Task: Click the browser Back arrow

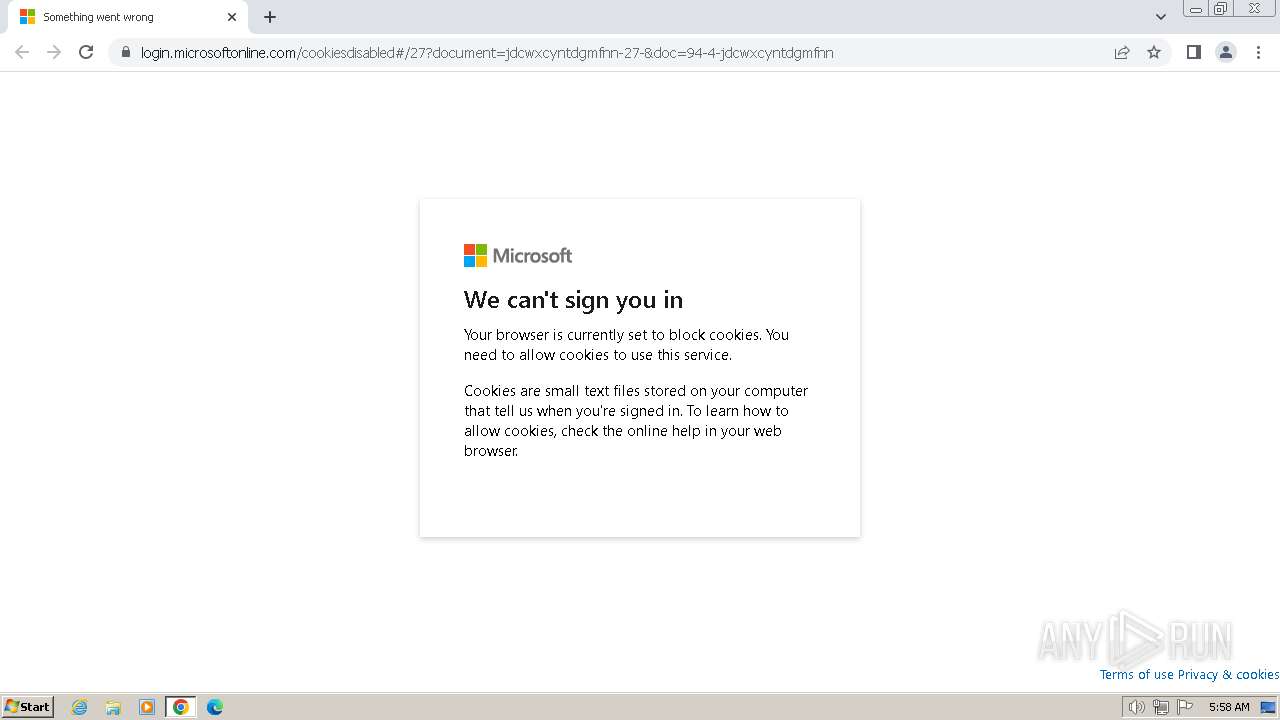Action: pos(22,52)
